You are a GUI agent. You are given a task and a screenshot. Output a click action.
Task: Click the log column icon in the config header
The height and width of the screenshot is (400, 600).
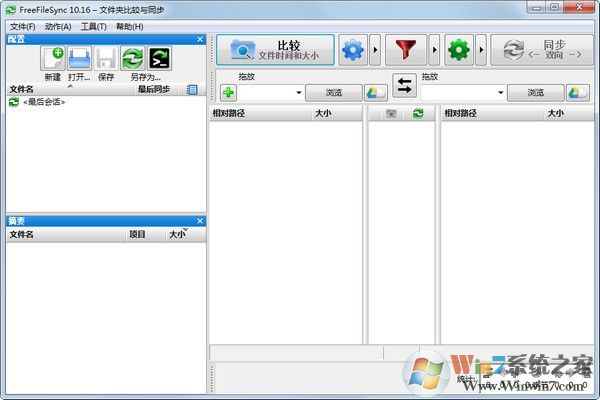(192, 89)
